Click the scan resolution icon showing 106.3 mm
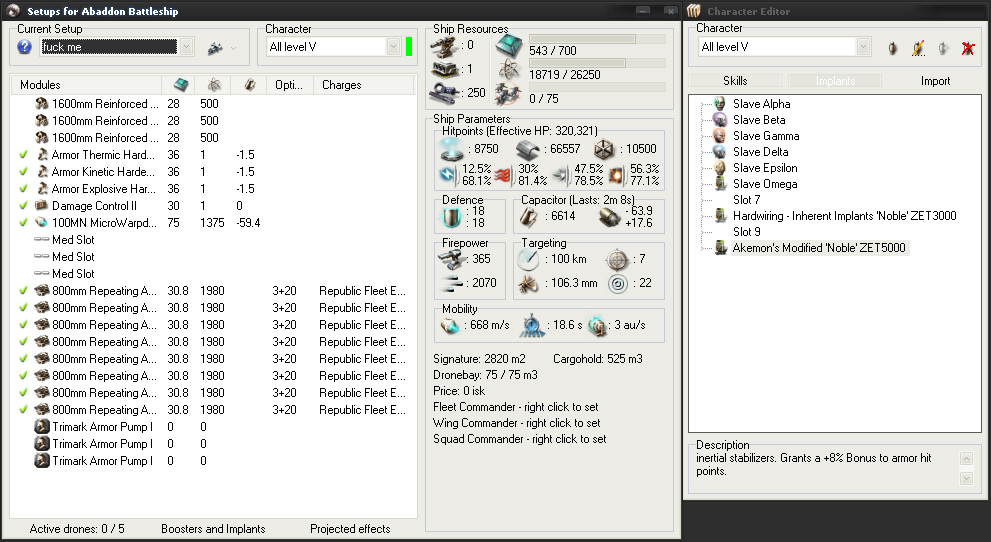 click(x=528, y=284)
